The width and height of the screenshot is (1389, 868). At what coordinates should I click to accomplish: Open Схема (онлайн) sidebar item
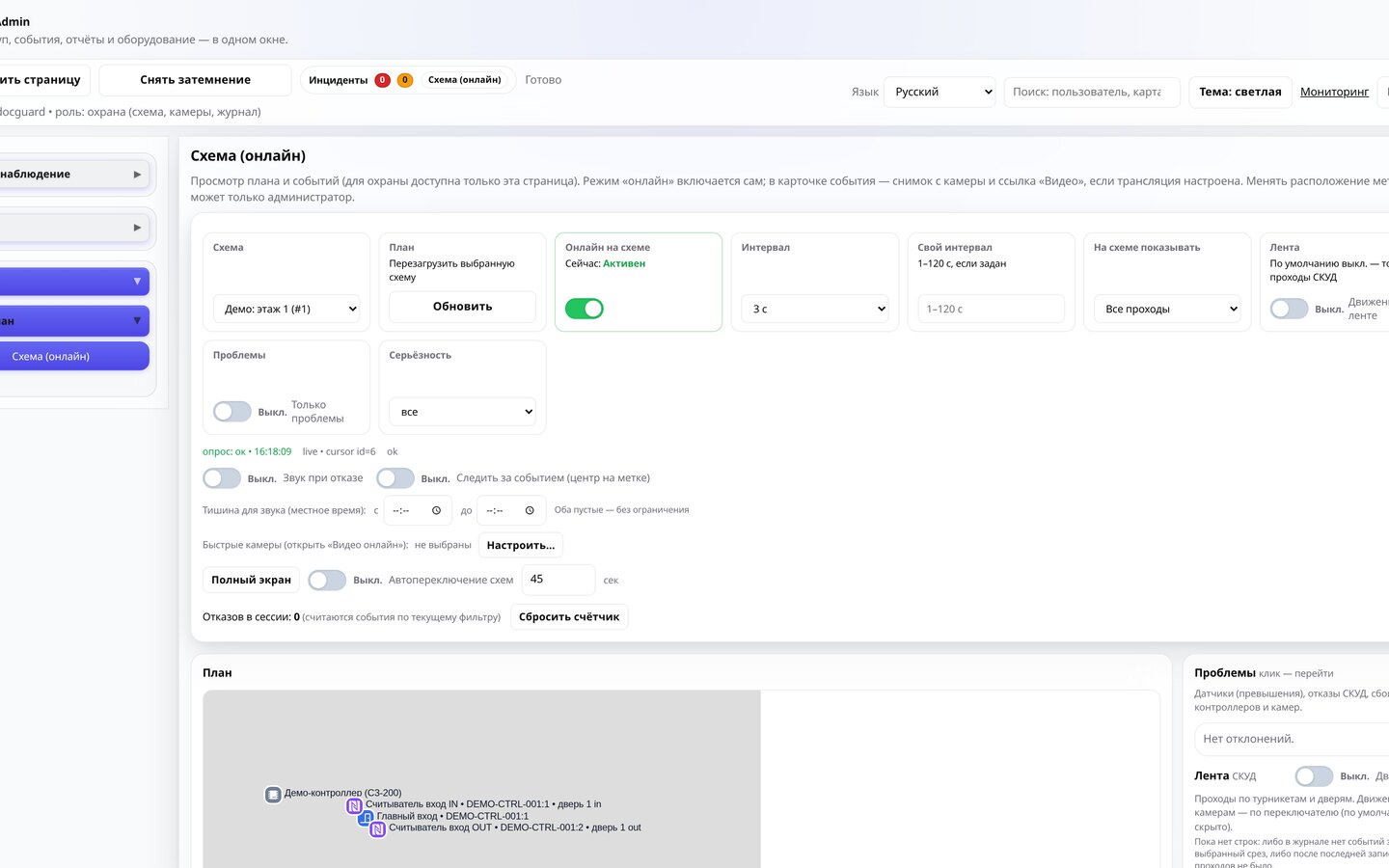pos(72,357)
